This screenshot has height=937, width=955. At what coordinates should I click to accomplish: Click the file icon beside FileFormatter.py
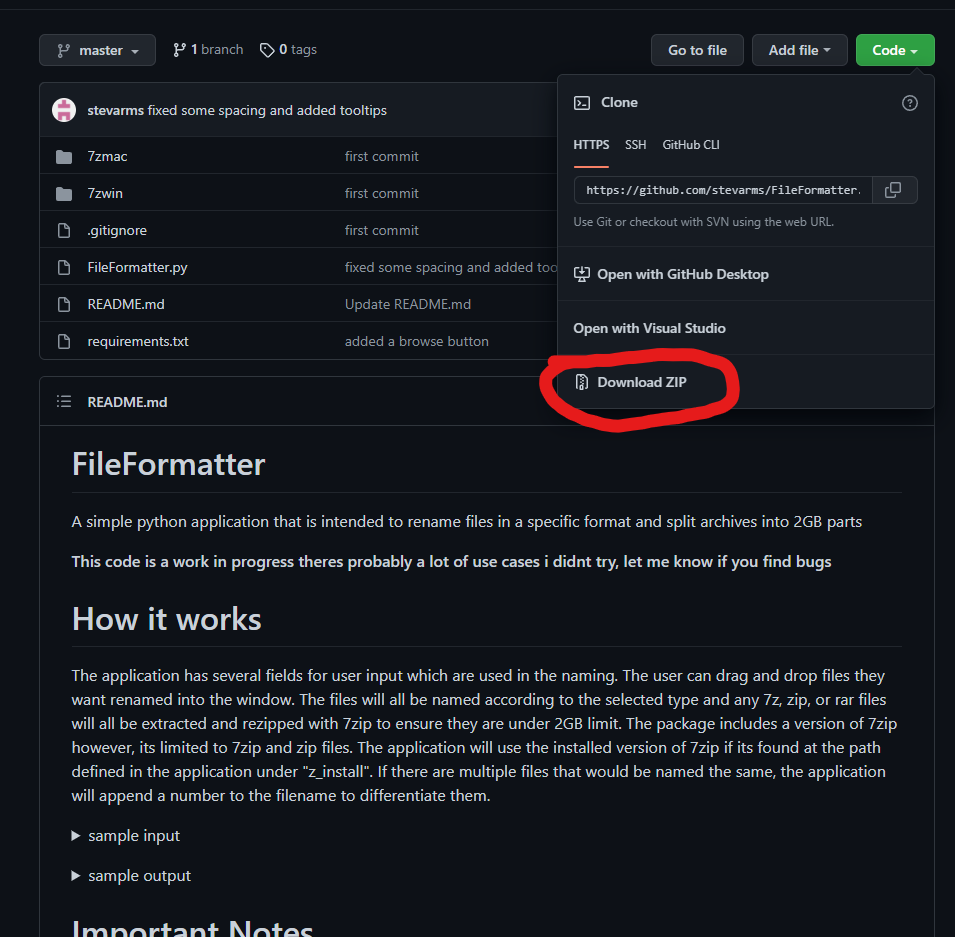63,267
